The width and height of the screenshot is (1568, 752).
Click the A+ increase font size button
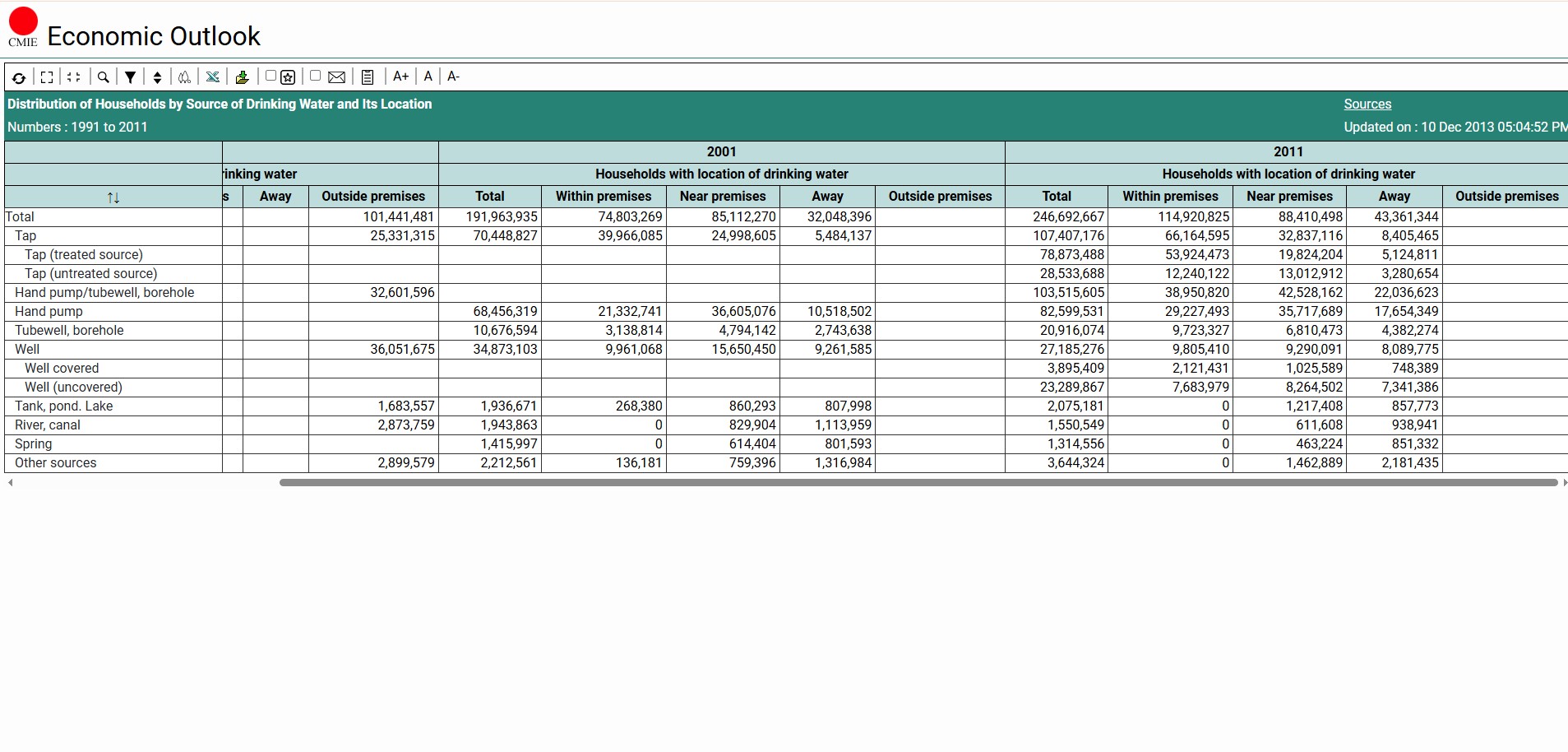click(400, 77)
